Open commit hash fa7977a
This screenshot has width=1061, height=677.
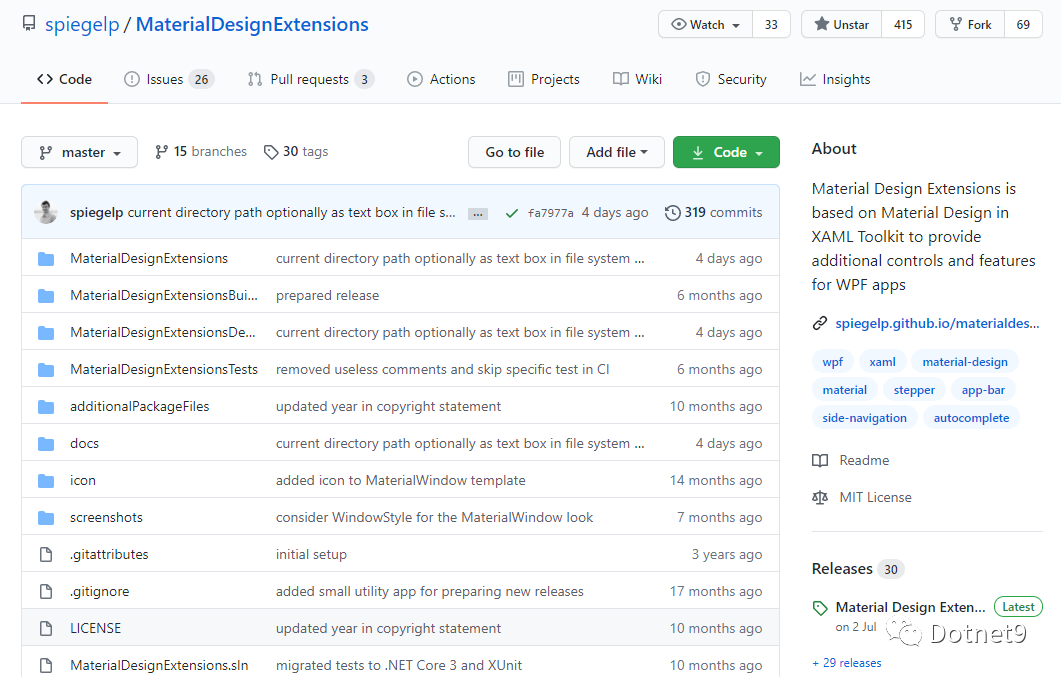point(550,213)
